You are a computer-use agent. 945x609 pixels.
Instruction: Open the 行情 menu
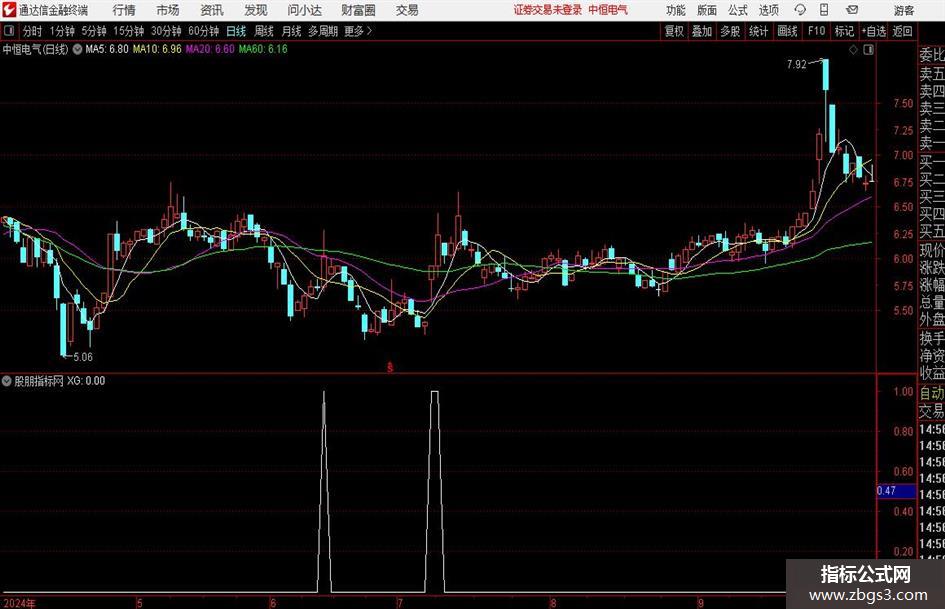click(x=124, y=10)
